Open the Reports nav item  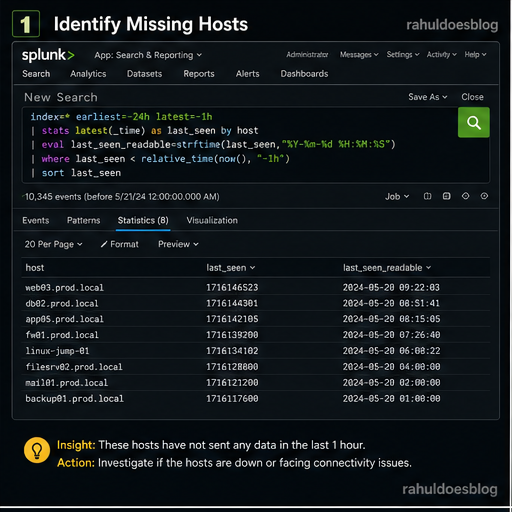tap(199, 74)
